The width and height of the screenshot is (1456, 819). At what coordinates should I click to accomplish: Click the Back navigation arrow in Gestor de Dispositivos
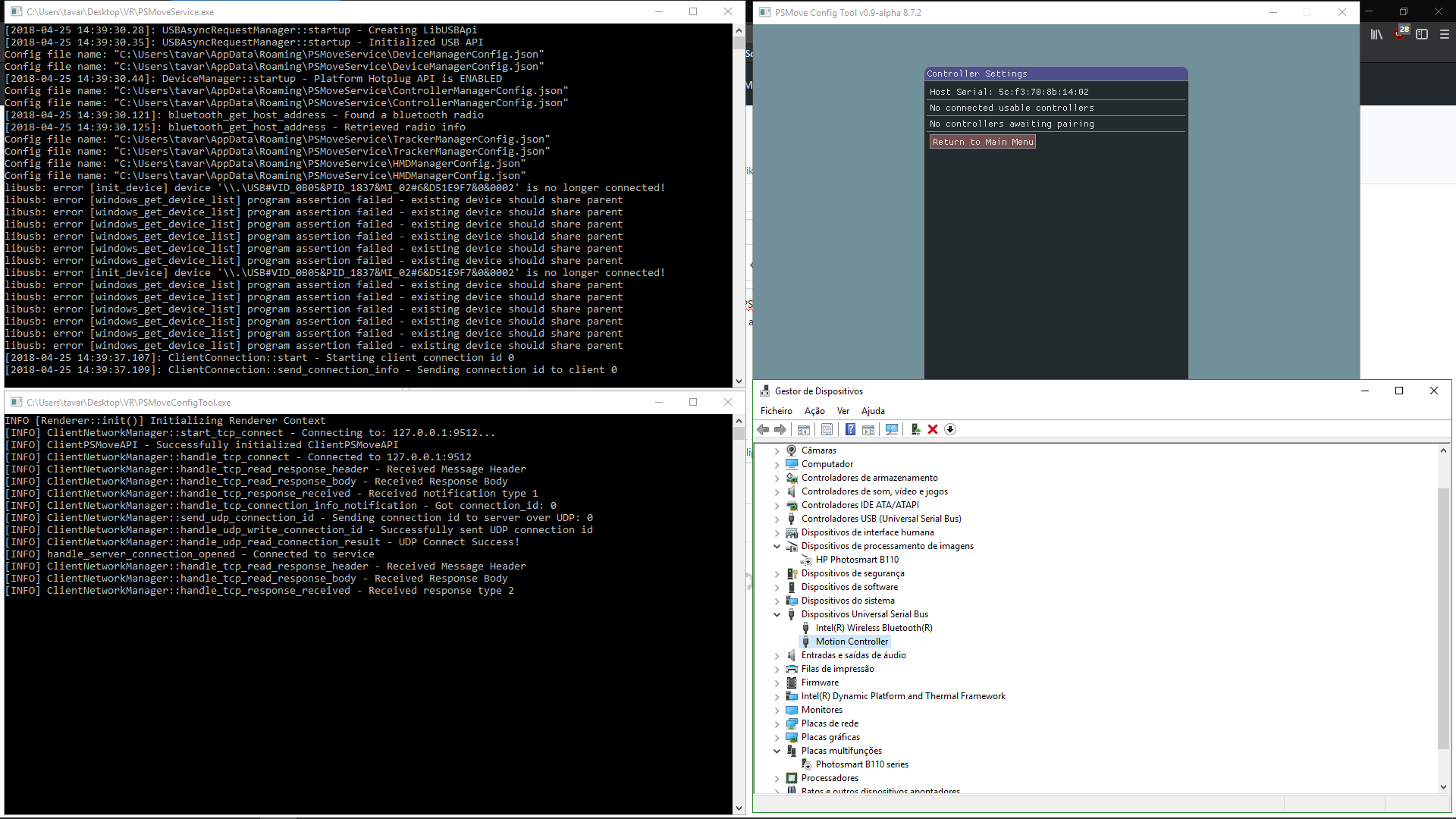pos(764,430)
